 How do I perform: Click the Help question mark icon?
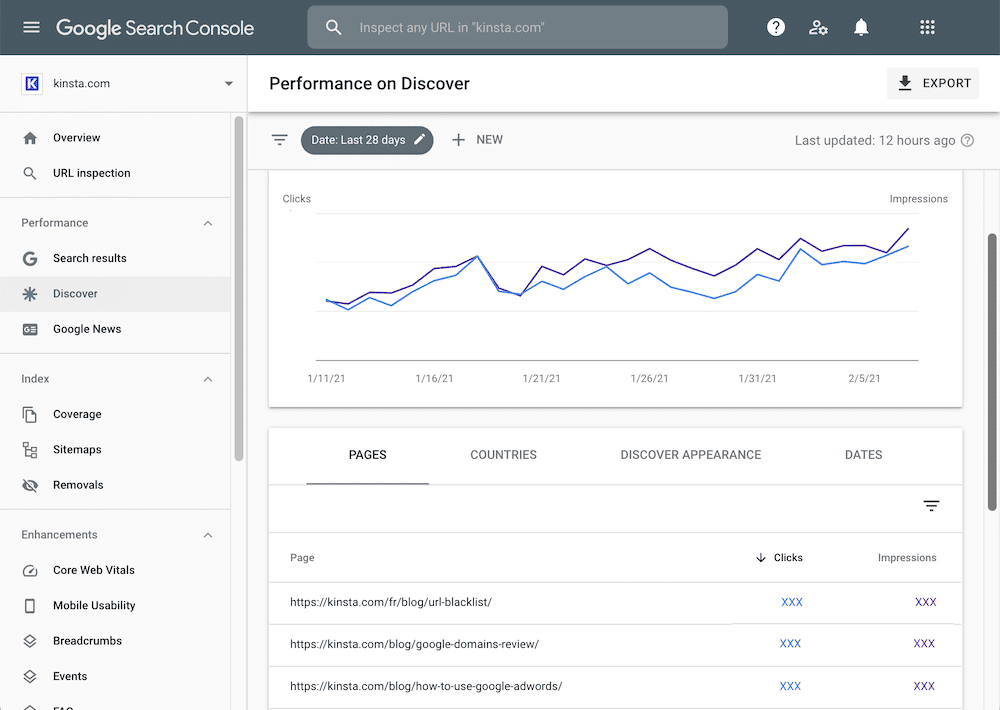[x=776, y=27]
